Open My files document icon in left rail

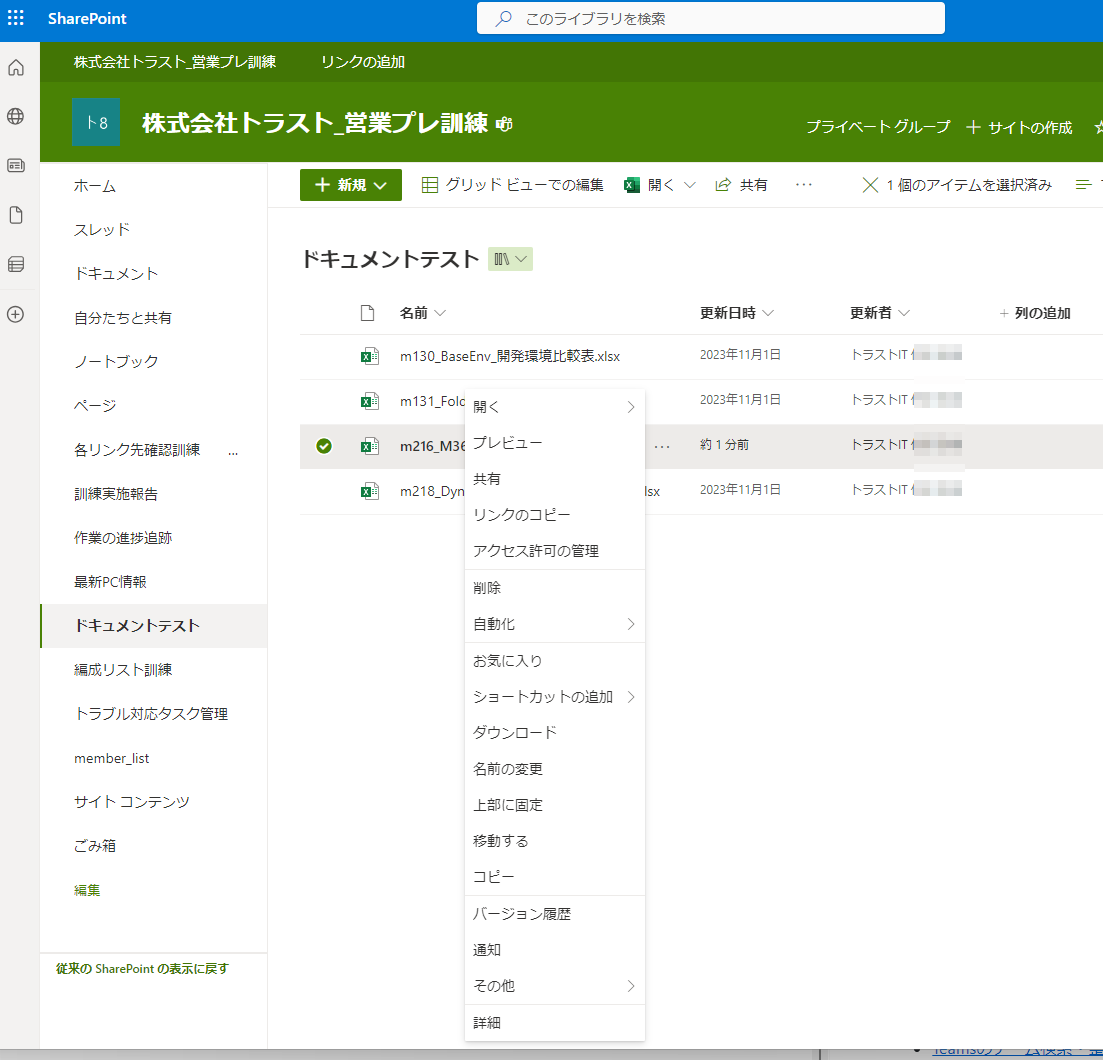click(15, 215)
